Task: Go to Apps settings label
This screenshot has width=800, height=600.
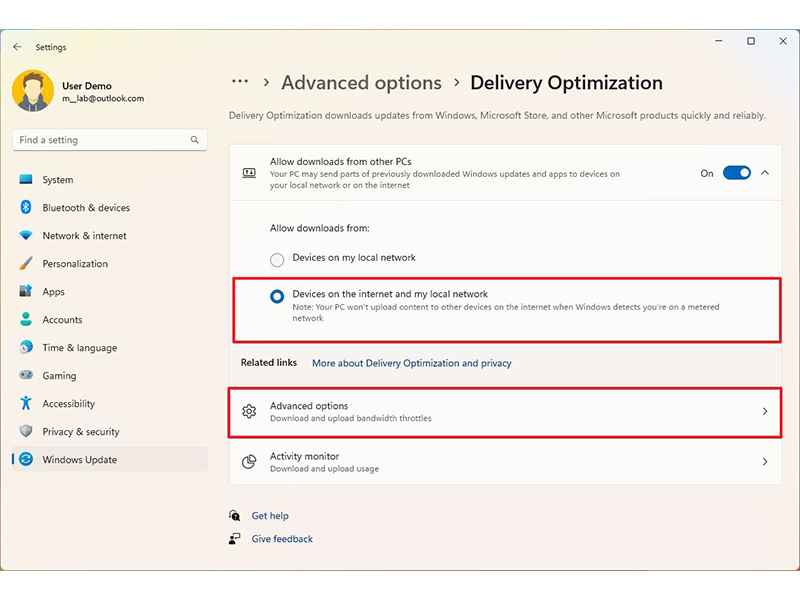Action: point(54,292)
